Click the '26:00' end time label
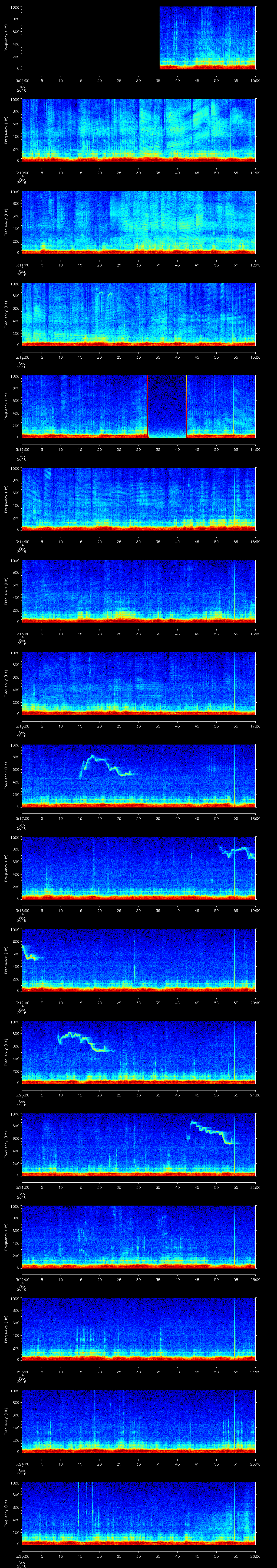The width and height of the screenshot is (277, 1568). 255,1556
